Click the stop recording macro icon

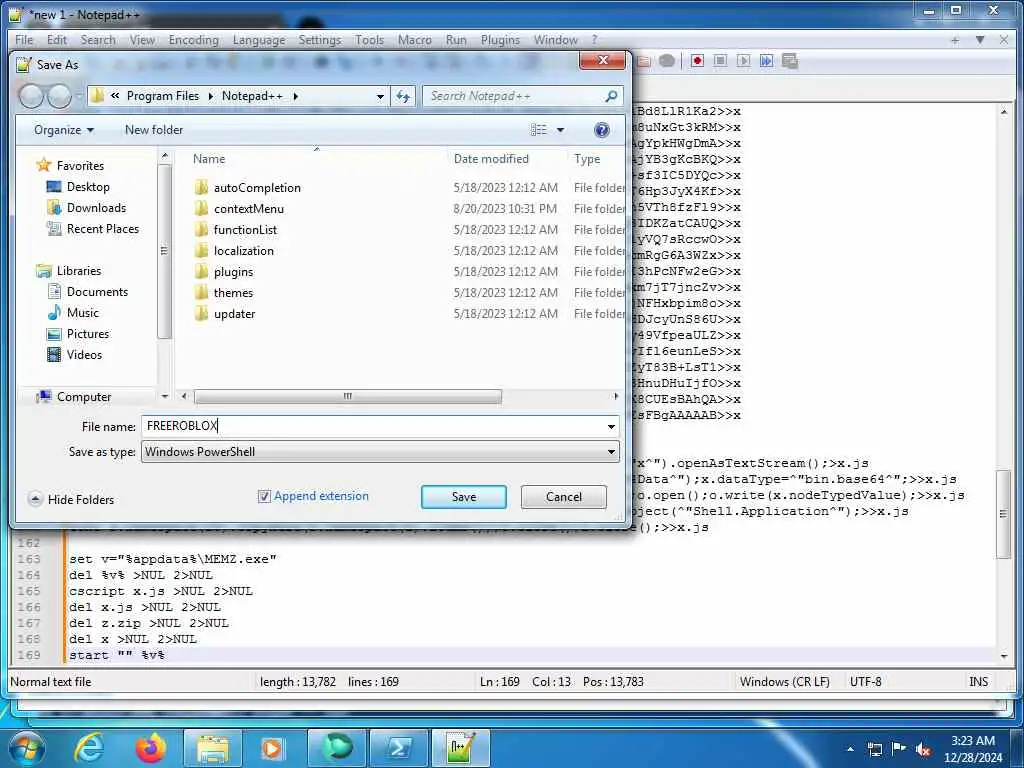coord(720,61)
